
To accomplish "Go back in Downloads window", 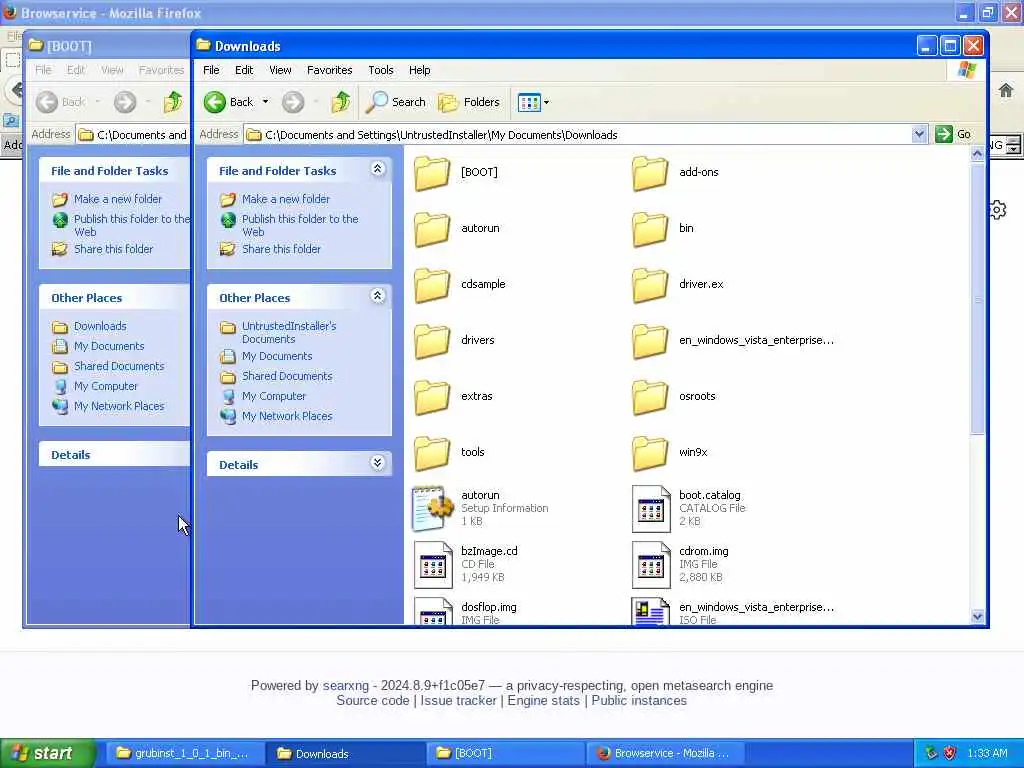I will coord(229,102).
